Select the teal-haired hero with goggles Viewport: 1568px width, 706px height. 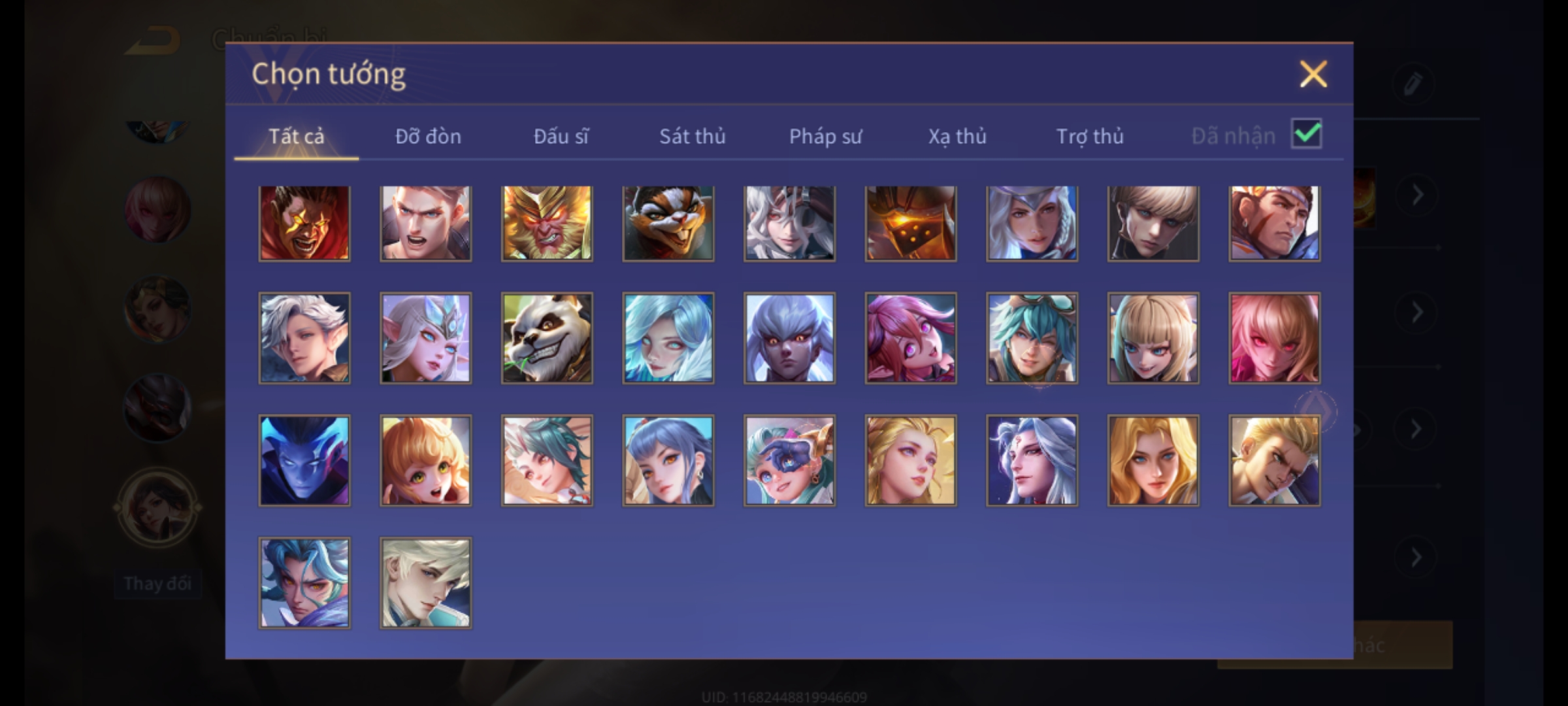point(1032,338)
